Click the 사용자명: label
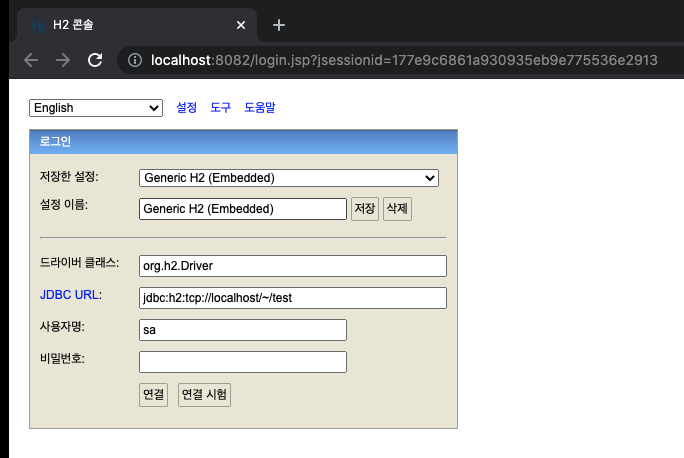This screenshot has height=458, width=684. tap(62, 326)
